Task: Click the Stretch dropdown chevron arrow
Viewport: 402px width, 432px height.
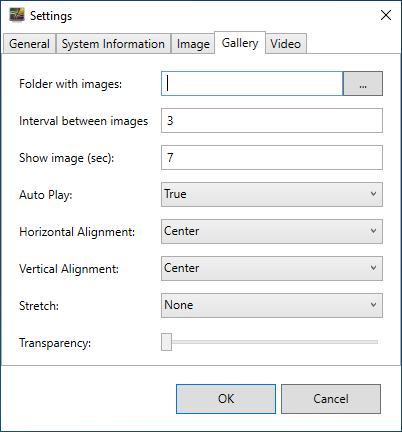Action: (373, 305)
